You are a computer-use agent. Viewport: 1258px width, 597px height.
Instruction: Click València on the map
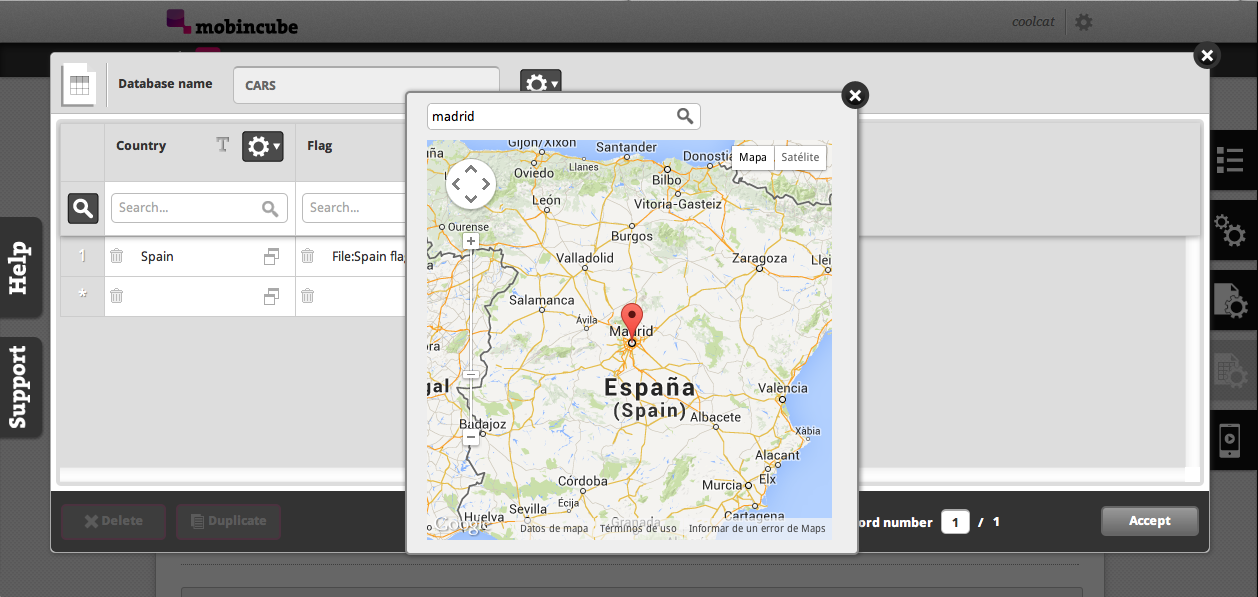click(x=783, y=388)
